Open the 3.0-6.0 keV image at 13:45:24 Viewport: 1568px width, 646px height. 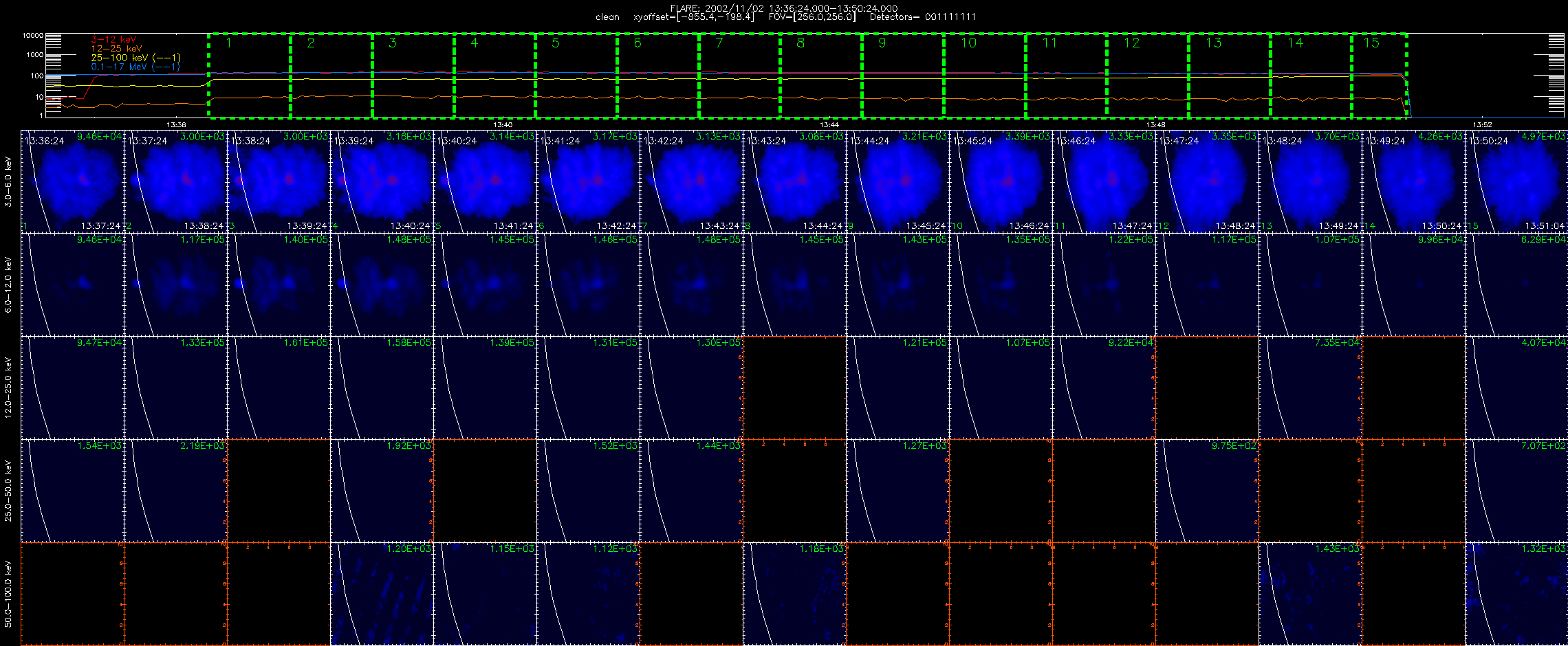tap(1001, 181)
